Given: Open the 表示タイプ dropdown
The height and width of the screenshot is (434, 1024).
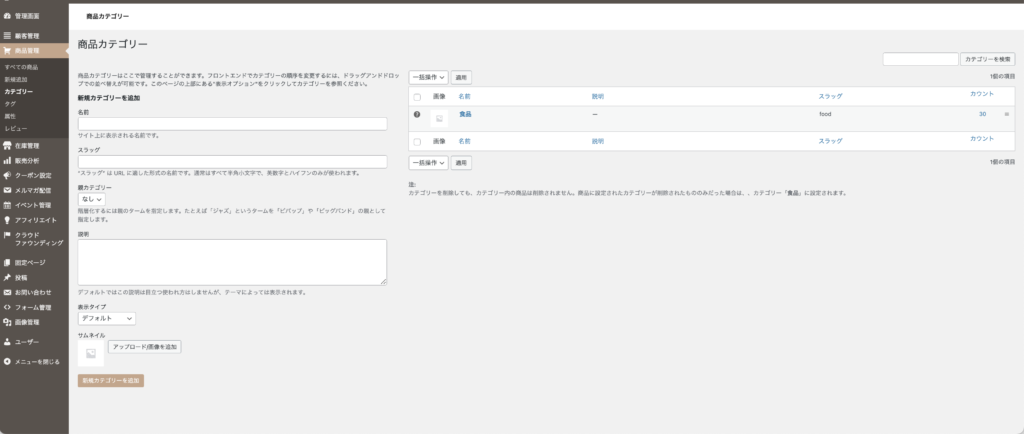Looking at the screenshot, I should (106, 318).
